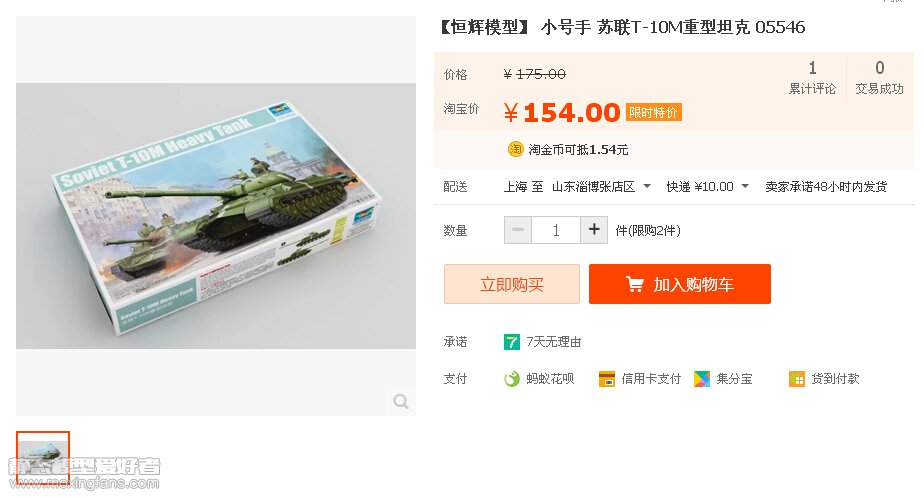Click the quantity input field
924x498 pixels.
pos(556,230)
